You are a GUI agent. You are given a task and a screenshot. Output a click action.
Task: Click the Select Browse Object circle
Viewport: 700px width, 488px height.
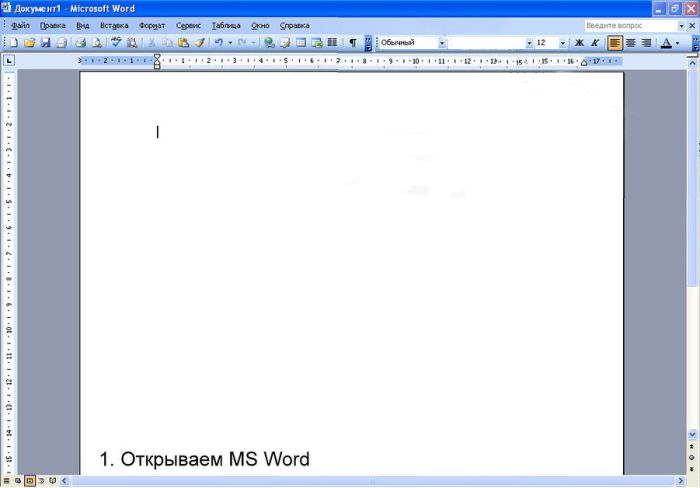pyautogui.click(x=692, y=457)
